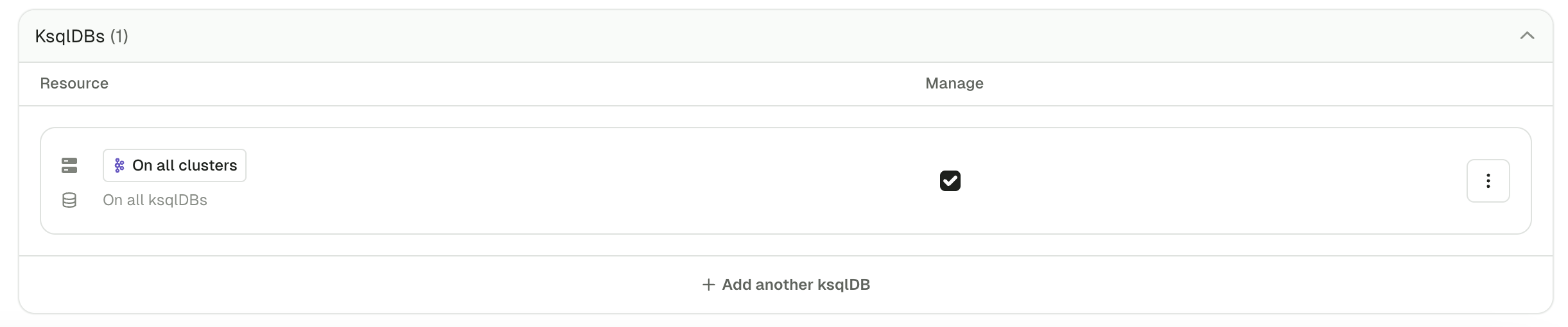Click the (1) count next to KsqlDBs
Viewport: 1568px width, 327px height.
coord(119,37)
